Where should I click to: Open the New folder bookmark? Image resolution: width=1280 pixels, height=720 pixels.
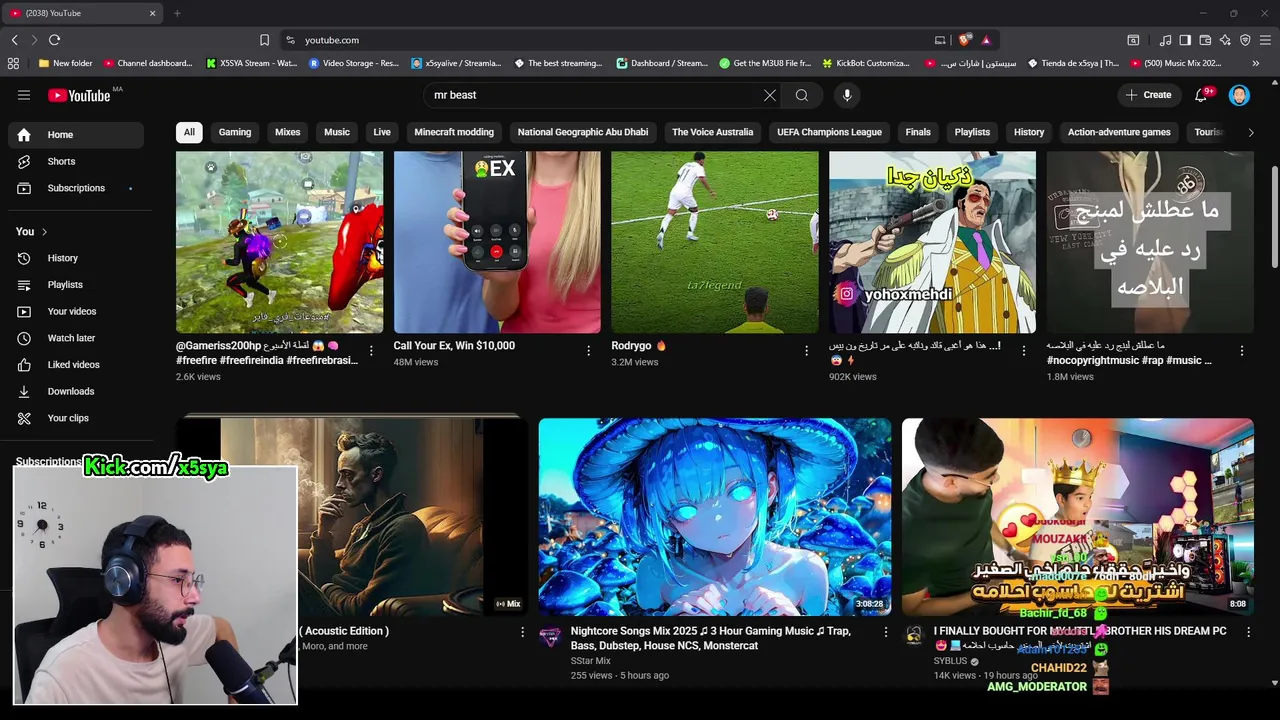click(66, 63)
